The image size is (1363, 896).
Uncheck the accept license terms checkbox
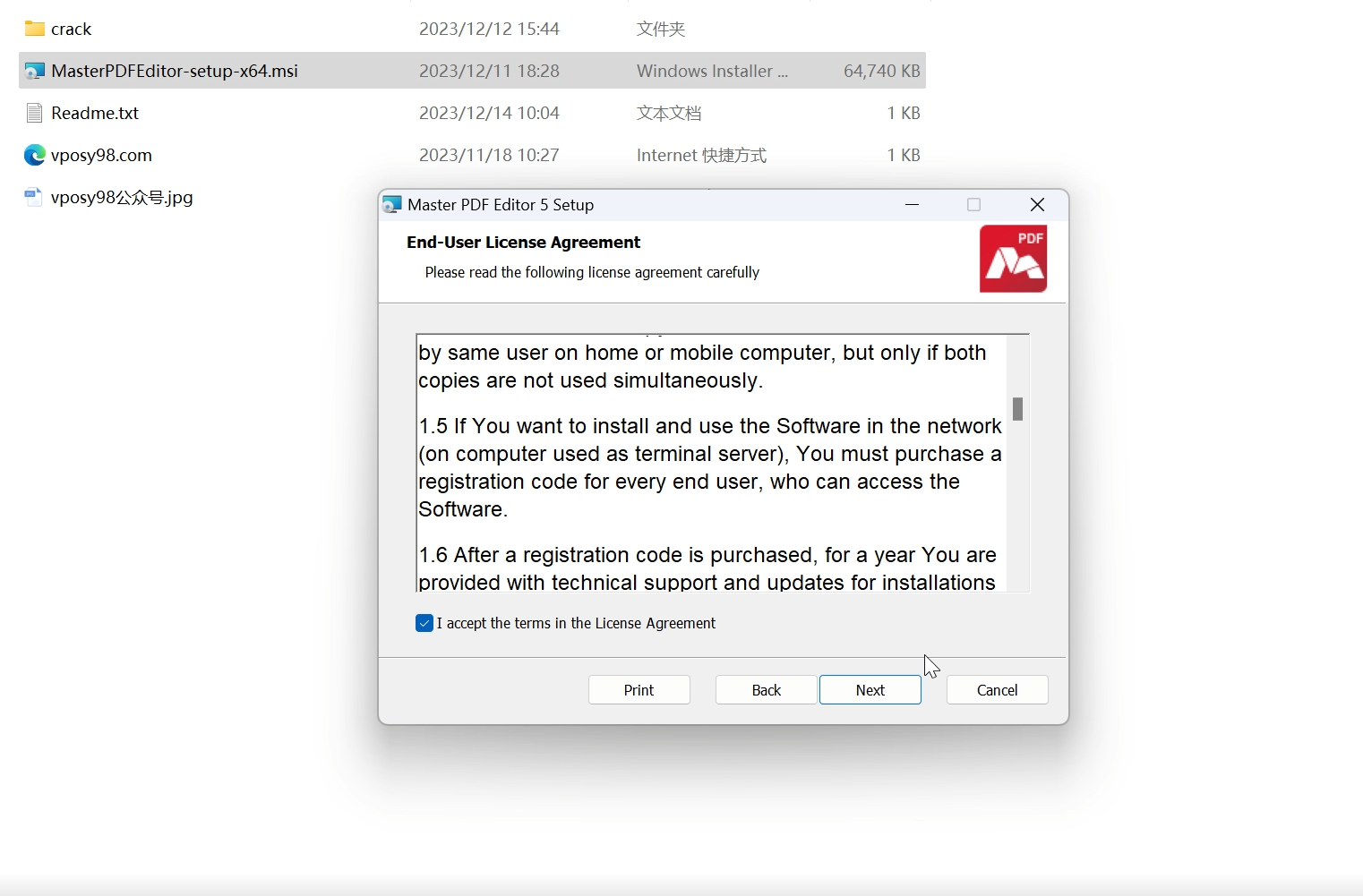tap(424, 623)
